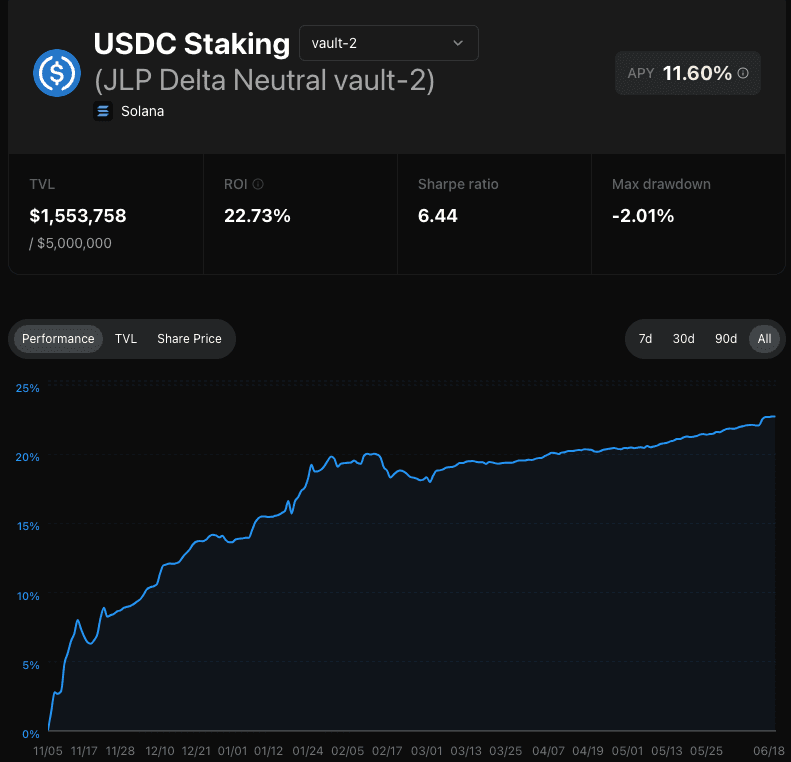The height and width of the screenshot is (762, 791).
Task: Click the 05/13 date axis label
Action: [667, 751]
